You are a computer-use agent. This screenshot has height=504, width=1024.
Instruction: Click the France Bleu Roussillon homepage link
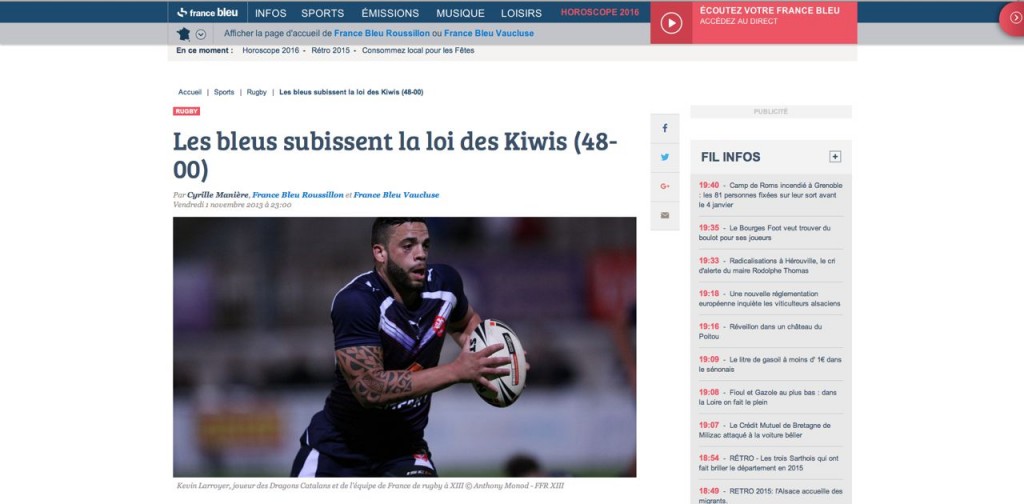click(382, 33)
